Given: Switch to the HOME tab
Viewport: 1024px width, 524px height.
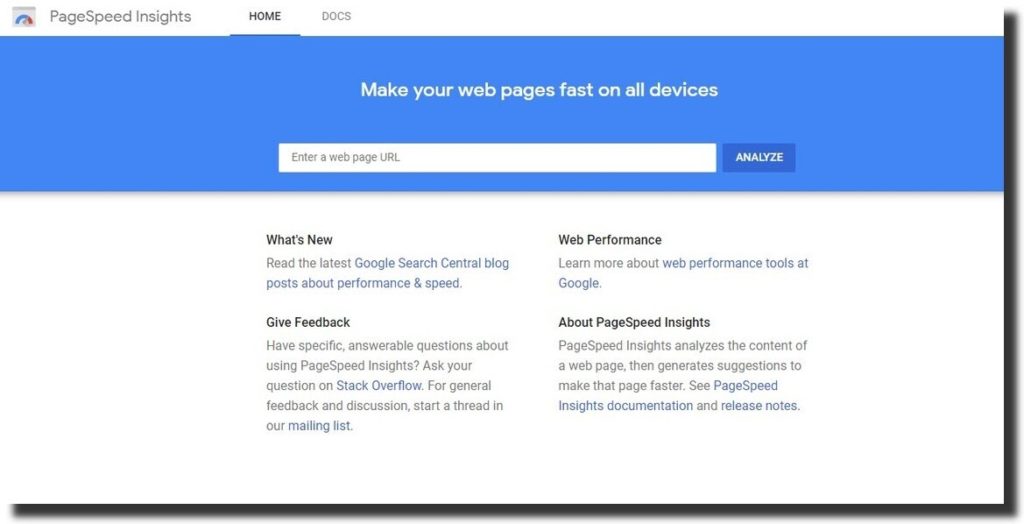Looking at the screenshot, I should click(x=264, y=17).
